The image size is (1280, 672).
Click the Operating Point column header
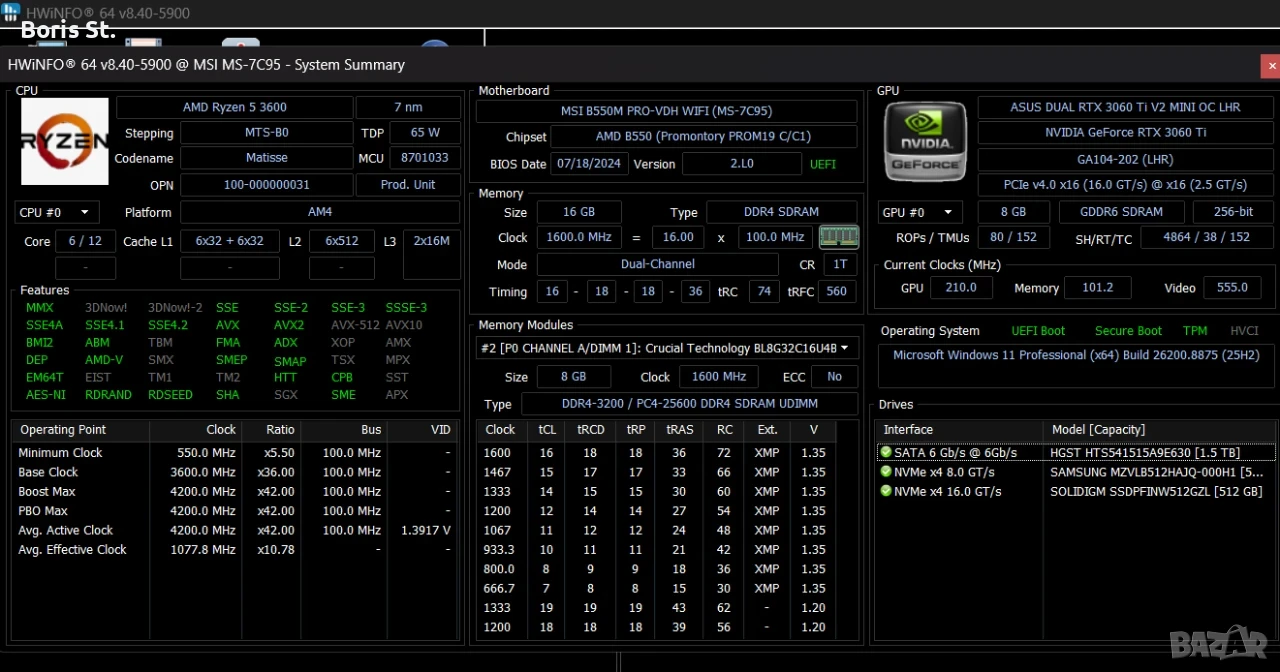[81, 429]
